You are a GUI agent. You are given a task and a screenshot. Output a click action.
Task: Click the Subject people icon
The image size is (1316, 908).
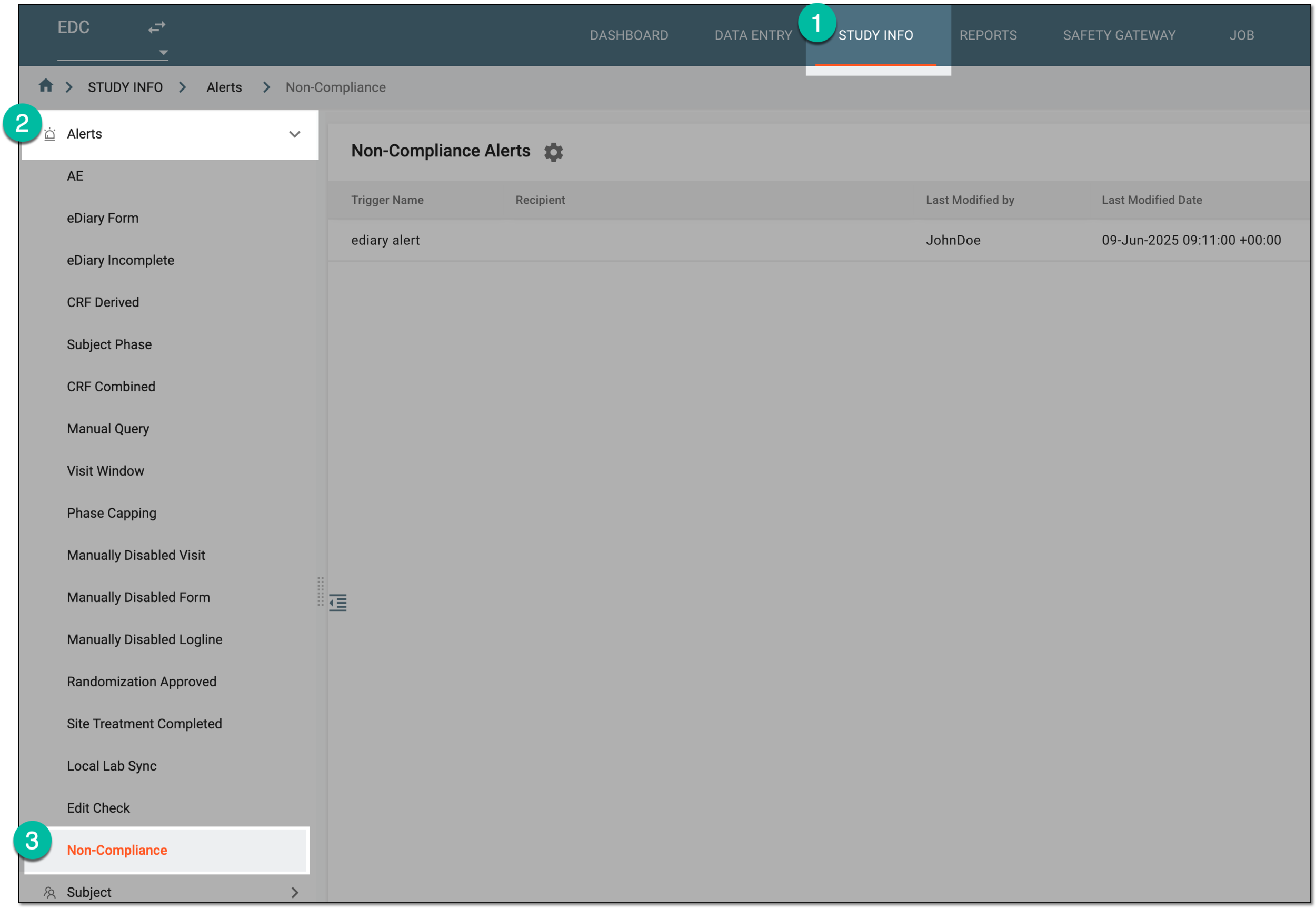pyautogui.click(x=50, y=892)
